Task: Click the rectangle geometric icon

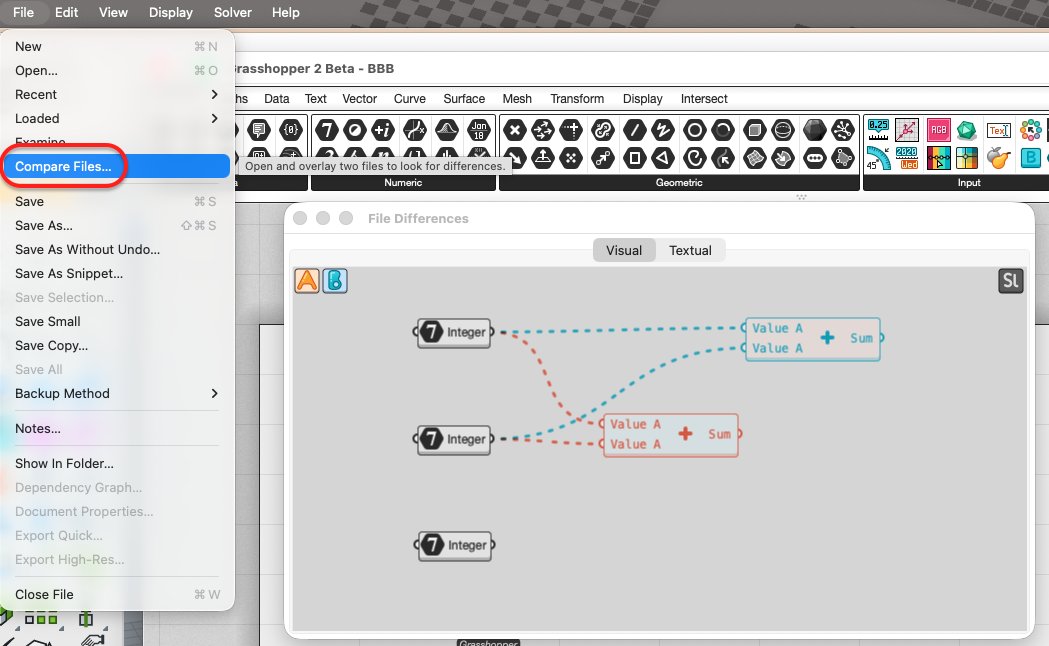Action: coord(634,158)
